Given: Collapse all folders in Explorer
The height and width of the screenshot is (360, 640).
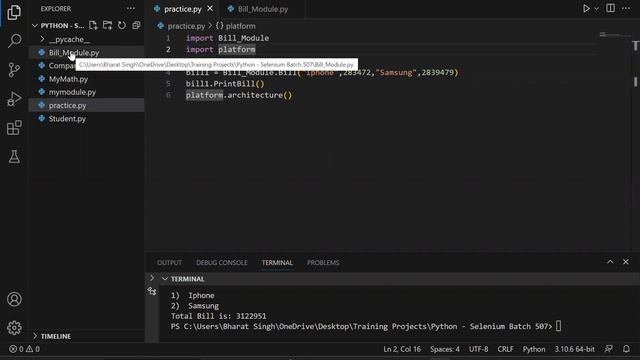Looking at the screenshot, I should click(x=136, y=25).
